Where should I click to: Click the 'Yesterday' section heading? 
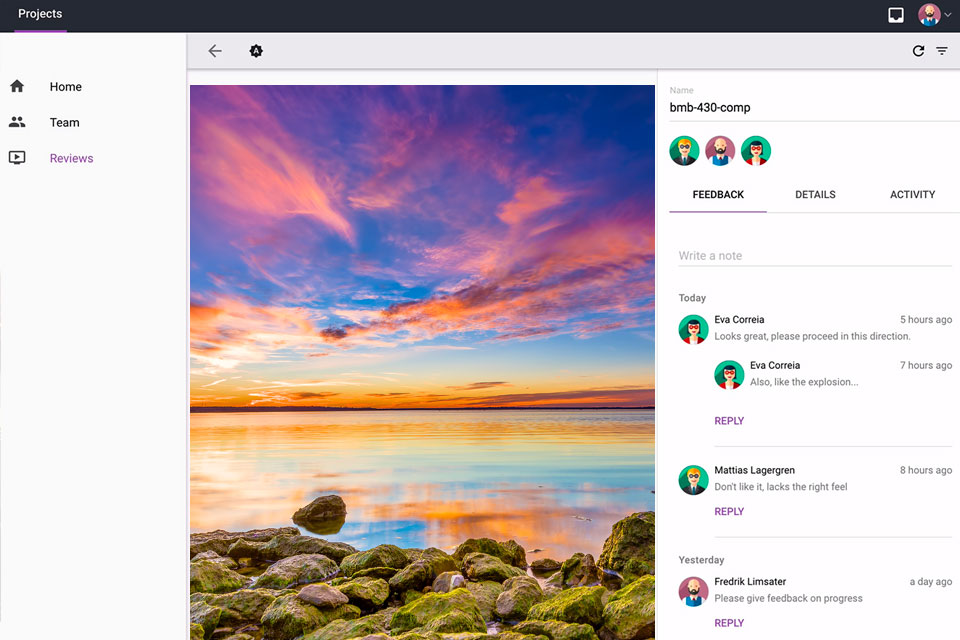click(x=701, y=560)
